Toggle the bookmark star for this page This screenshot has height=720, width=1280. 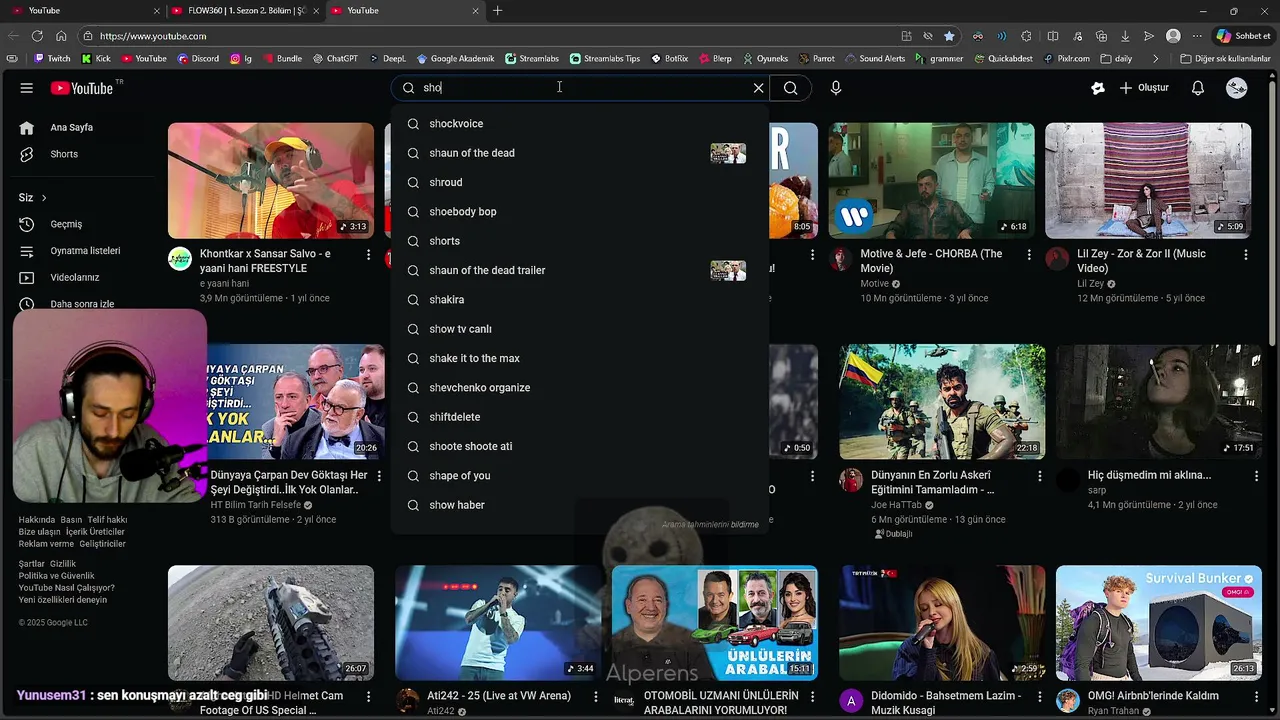(x=949, y=36)
